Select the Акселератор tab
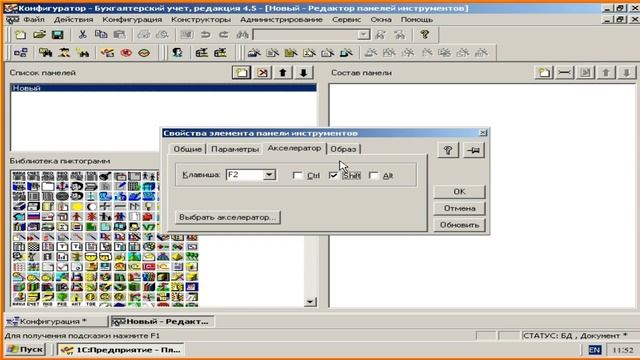The image size is (640, 360). pyautogui.click(x=294, y=148)
